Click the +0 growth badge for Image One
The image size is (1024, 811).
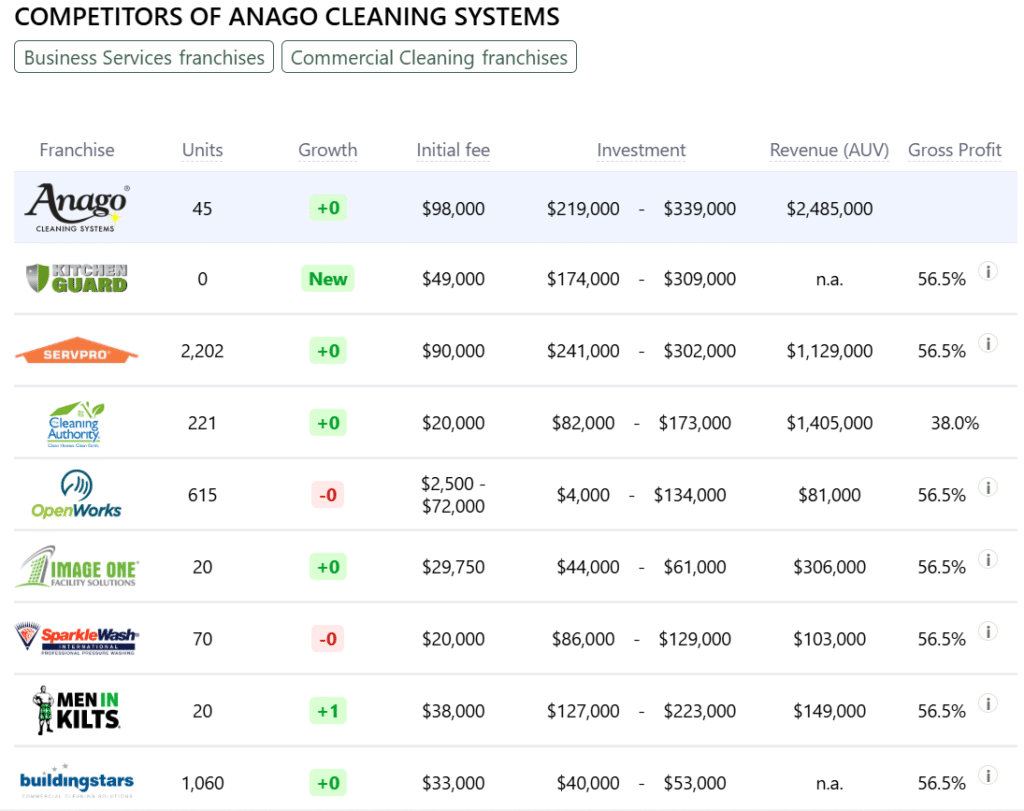(x=328, y=567)
